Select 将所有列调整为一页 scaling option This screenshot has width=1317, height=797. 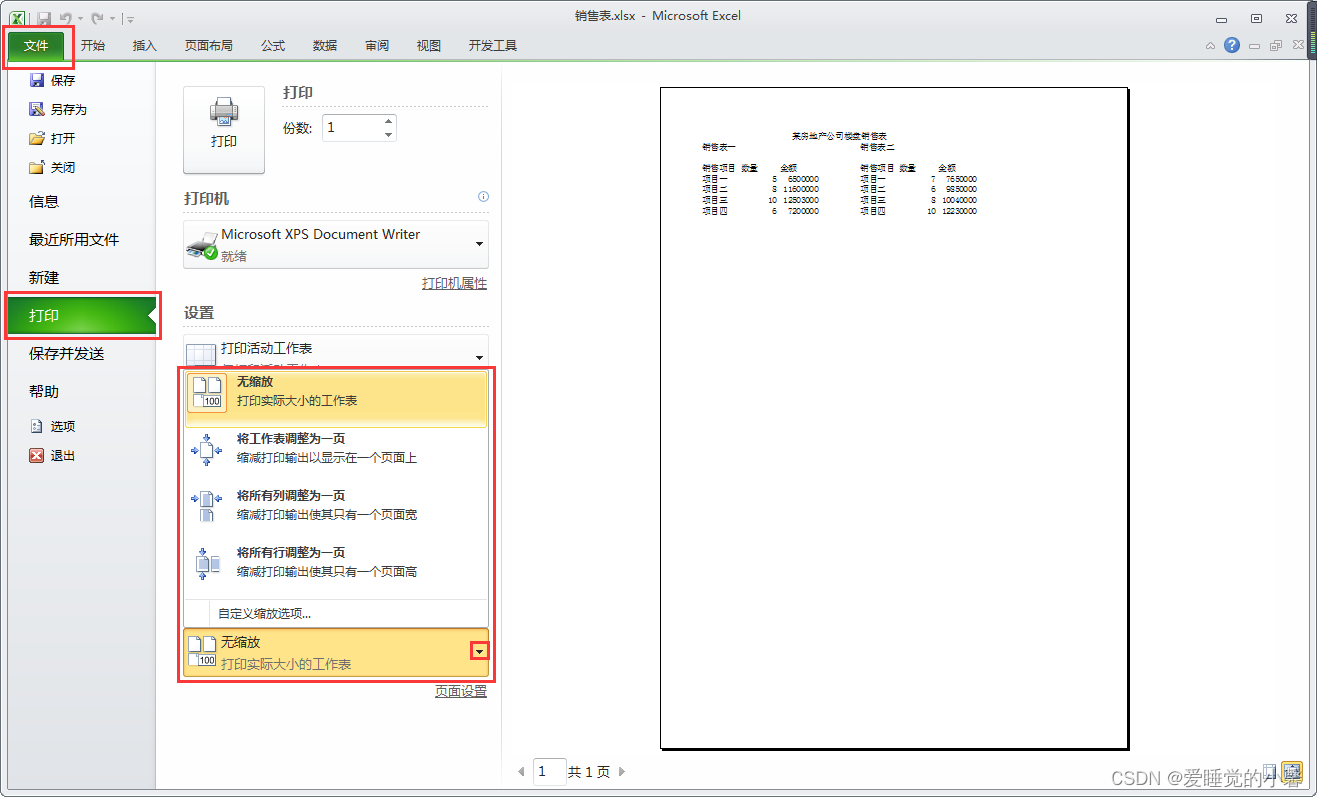[336, 506]
